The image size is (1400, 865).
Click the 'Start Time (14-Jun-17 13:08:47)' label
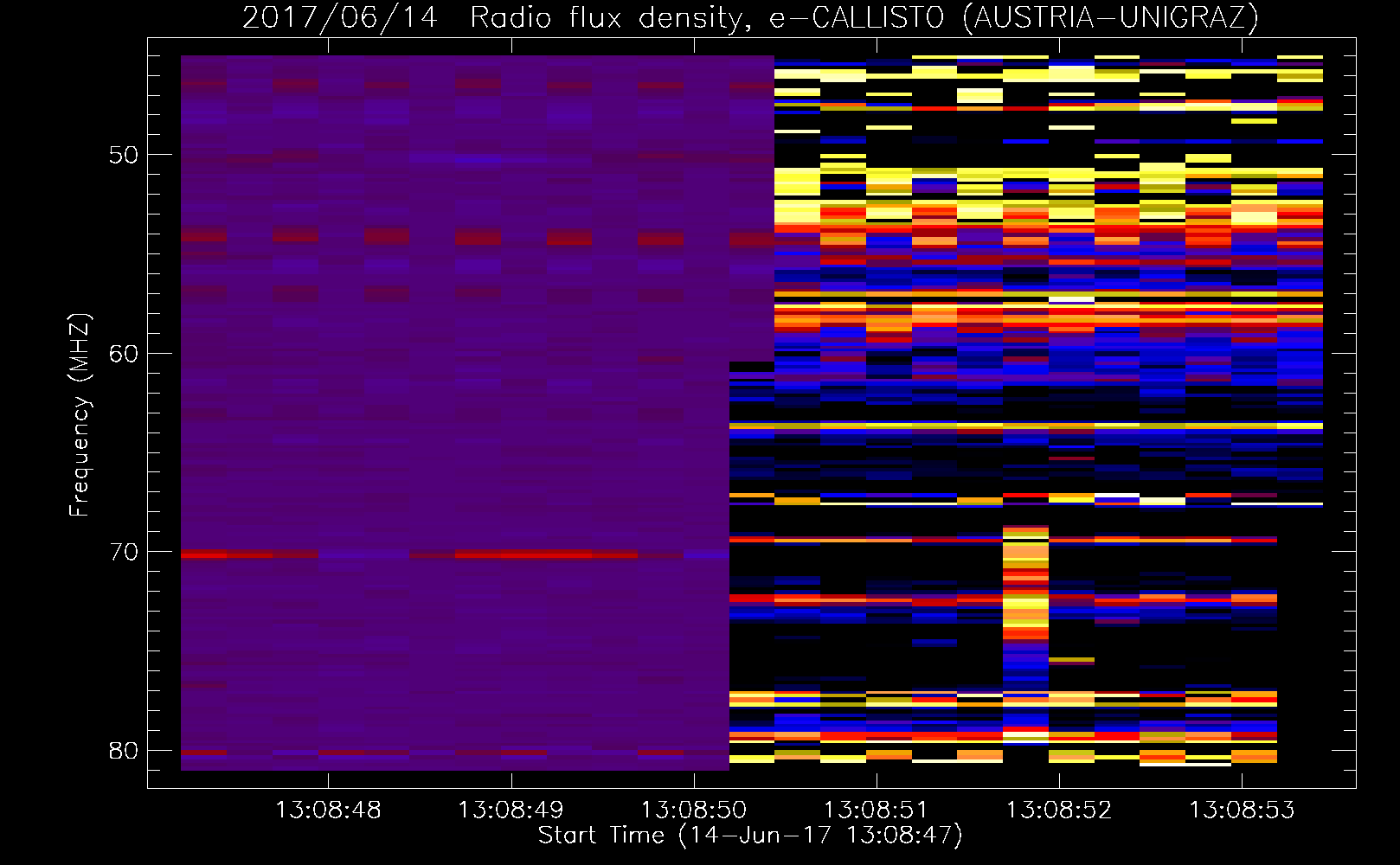click(x=750, y=836)
